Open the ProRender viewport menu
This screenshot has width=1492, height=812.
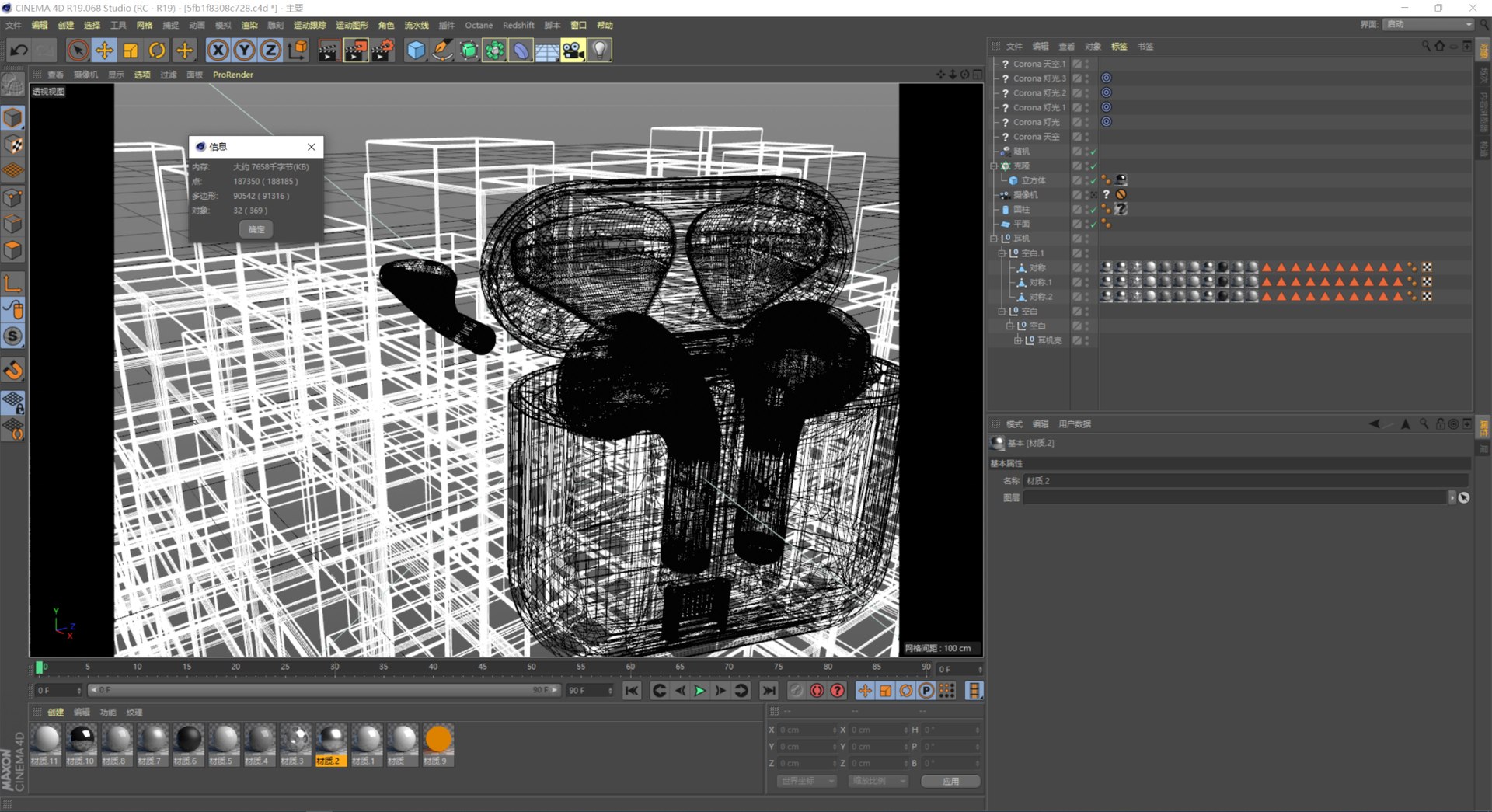(232, 75)
